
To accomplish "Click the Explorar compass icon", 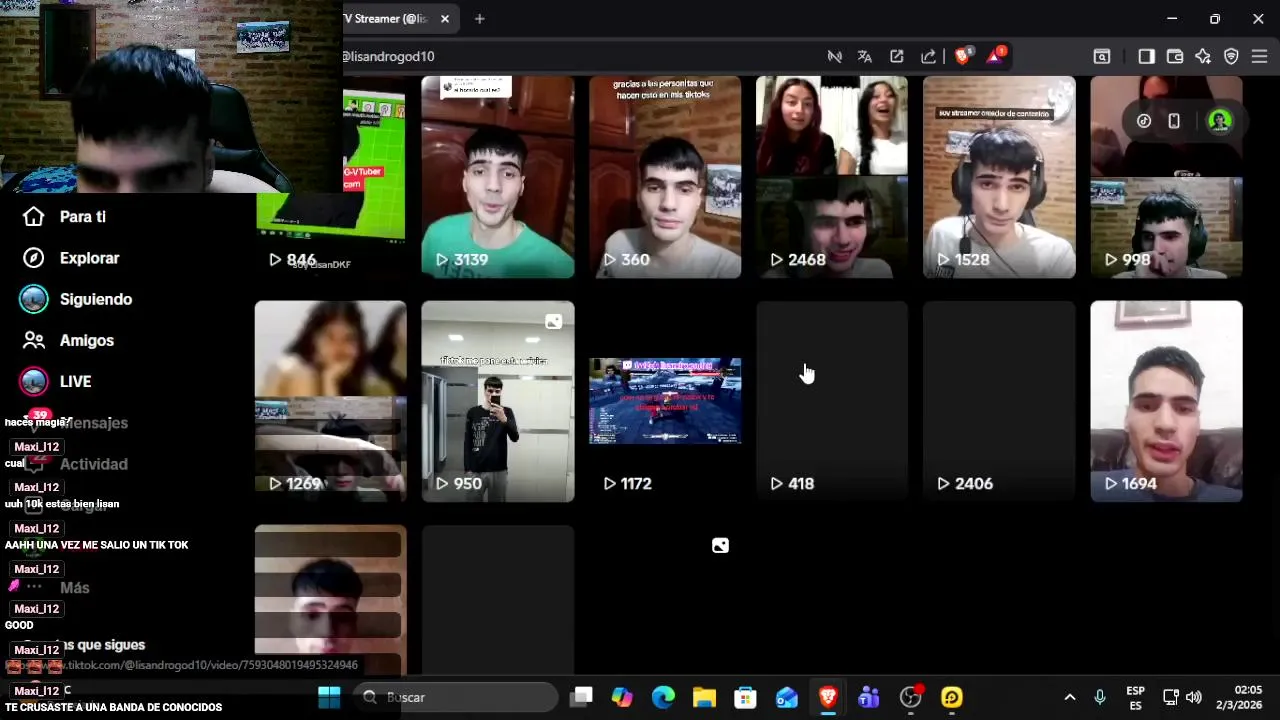I will (34, 258).
